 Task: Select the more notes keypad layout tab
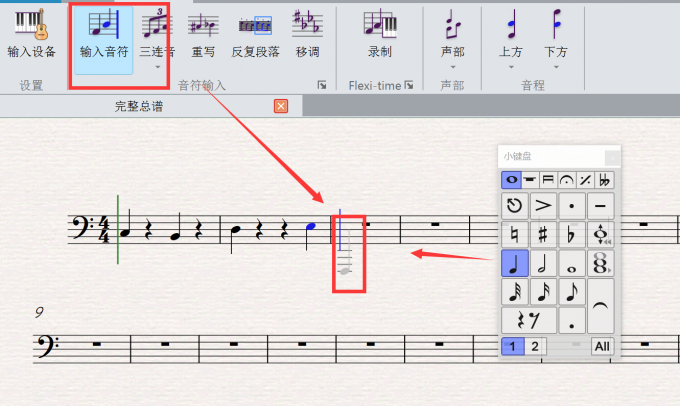pyautogui.click(x=530, y=180)
